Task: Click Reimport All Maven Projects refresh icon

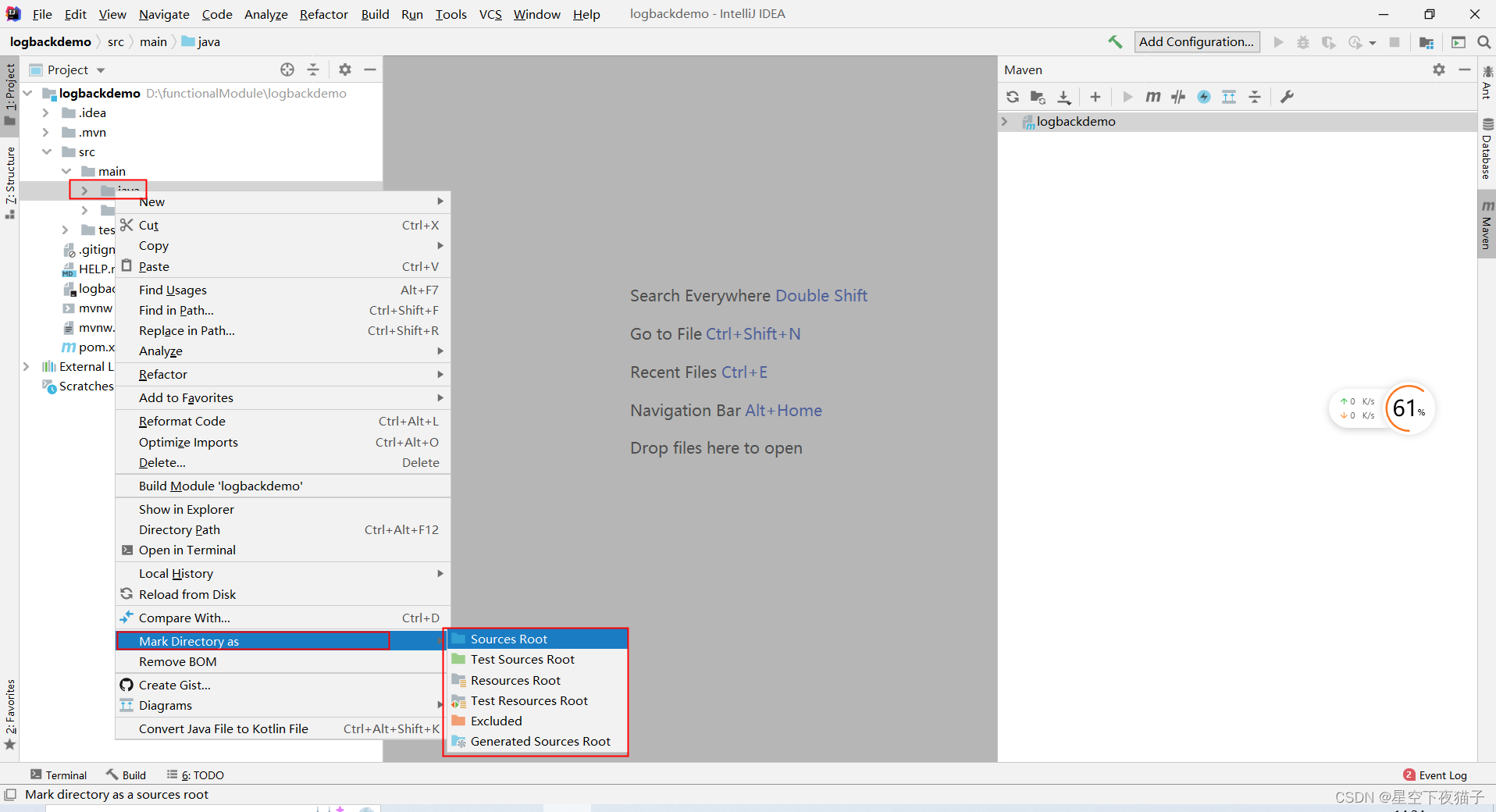Action: point(1013,97)
